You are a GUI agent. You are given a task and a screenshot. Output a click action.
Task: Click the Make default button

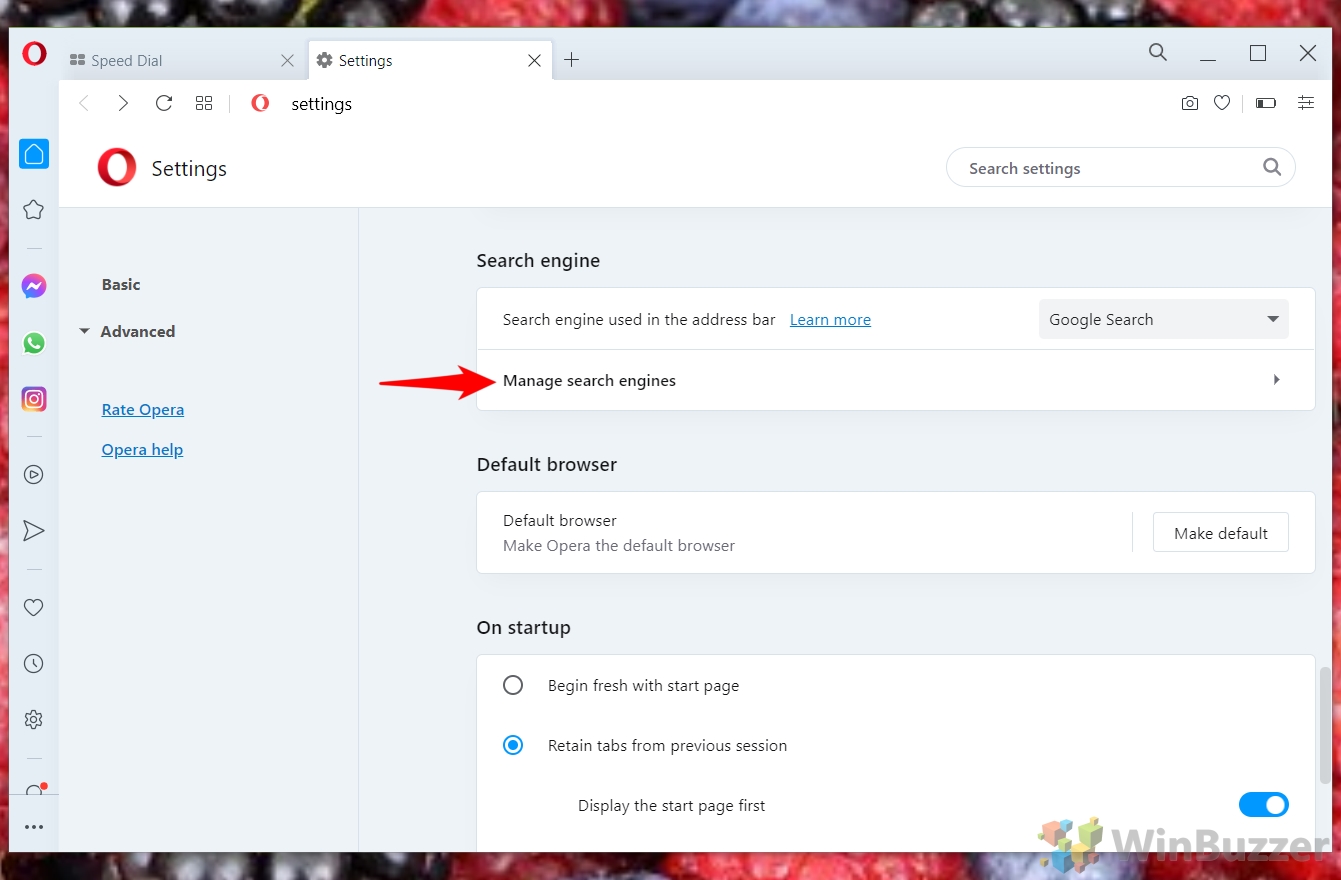[1221, 533]
